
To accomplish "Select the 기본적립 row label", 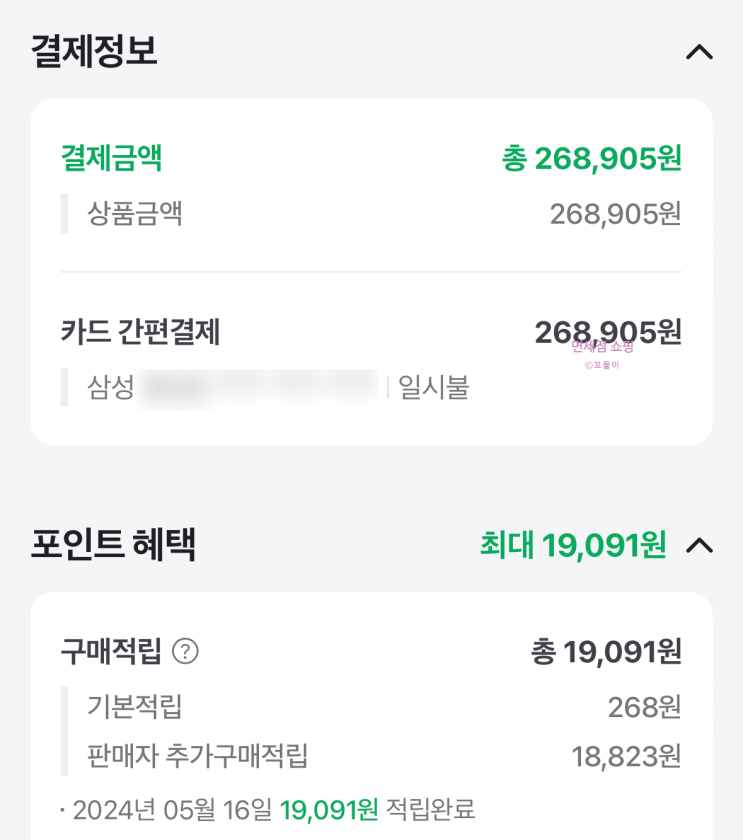I will tap(135, 707).
